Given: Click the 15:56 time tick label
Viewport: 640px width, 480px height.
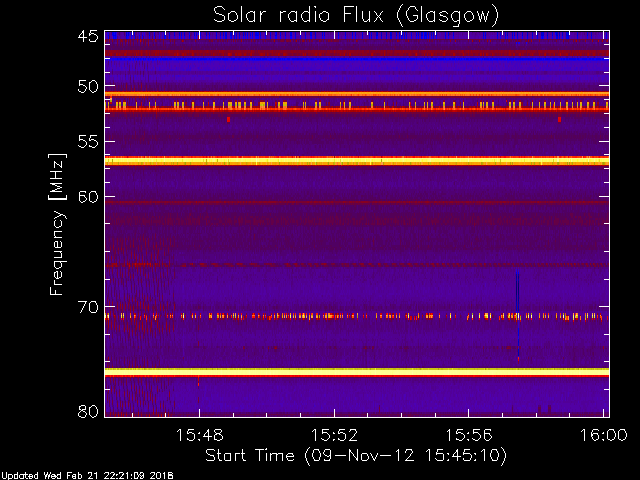Looking at the screenshot, I should [x=469, y=435].
